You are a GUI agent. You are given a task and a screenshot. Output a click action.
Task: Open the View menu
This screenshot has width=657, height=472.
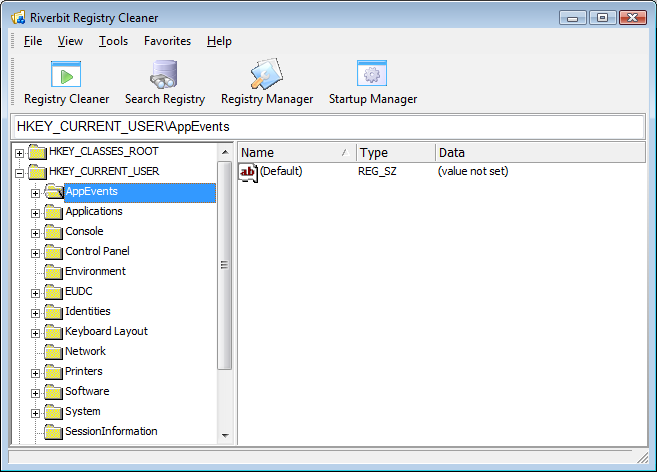(x=70, y=41)
